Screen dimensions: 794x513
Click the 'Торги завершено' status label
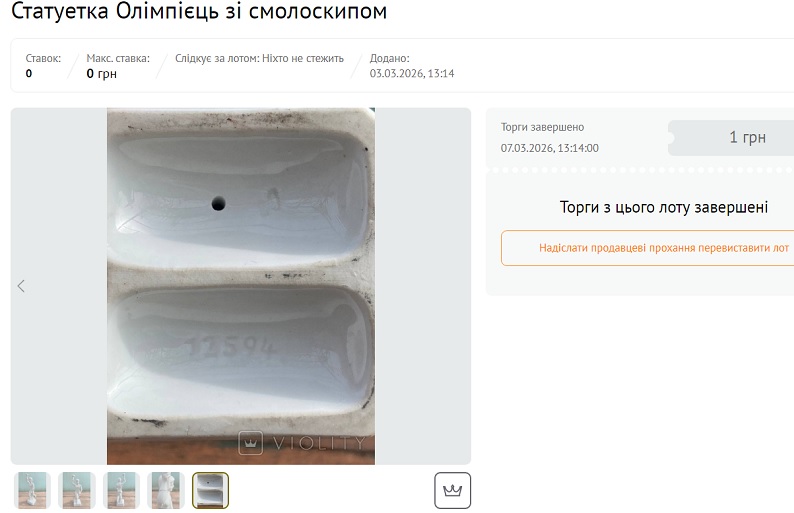click(542, 127)
